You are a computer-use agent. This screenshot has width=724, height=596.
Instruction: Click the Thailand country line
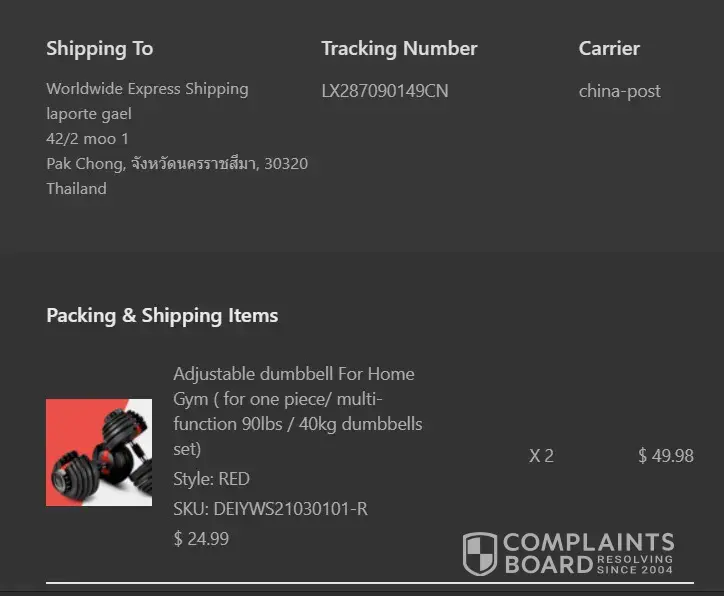pos(76,189)
